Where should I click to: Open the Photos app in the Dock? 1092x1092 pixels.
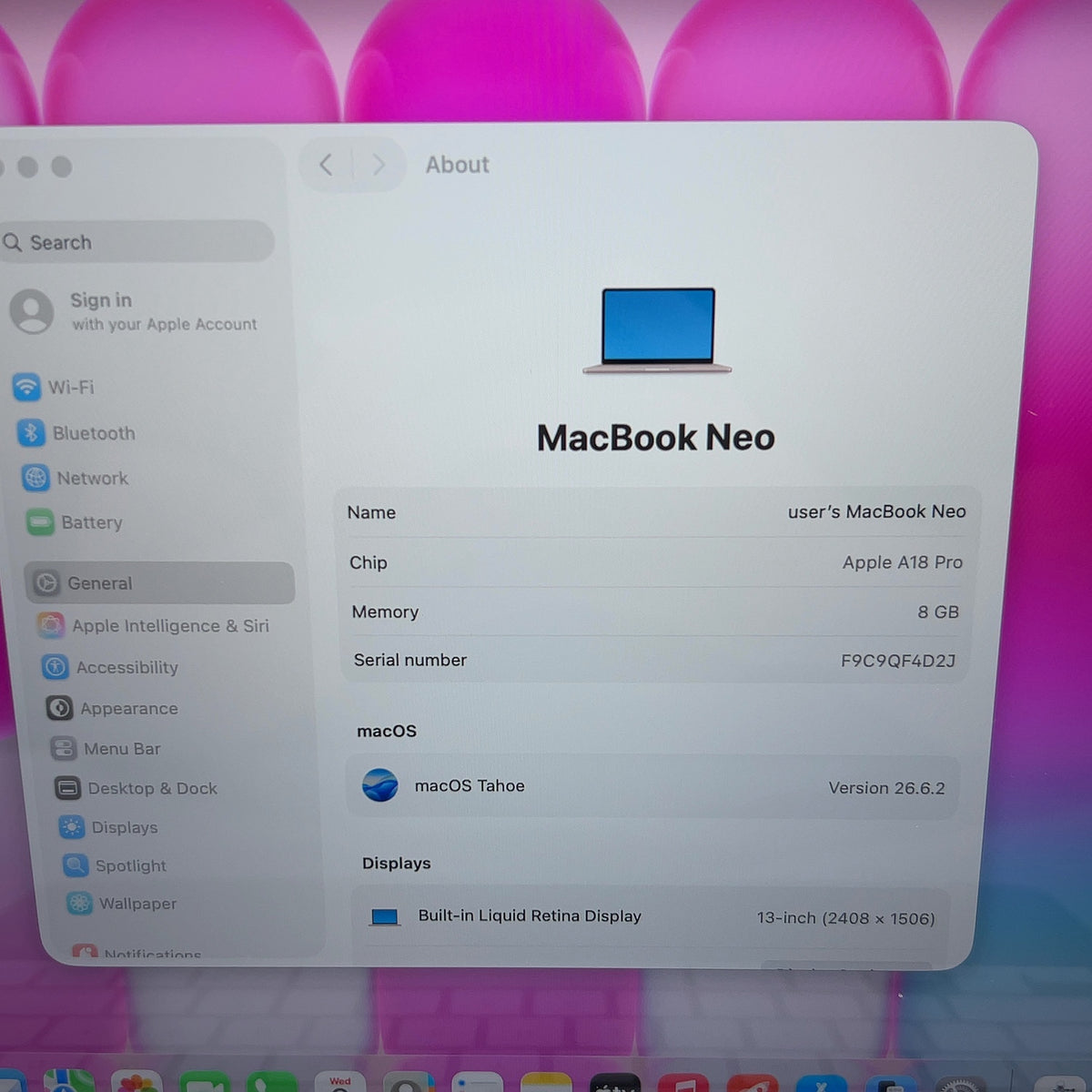click(x=136, y=1082)
